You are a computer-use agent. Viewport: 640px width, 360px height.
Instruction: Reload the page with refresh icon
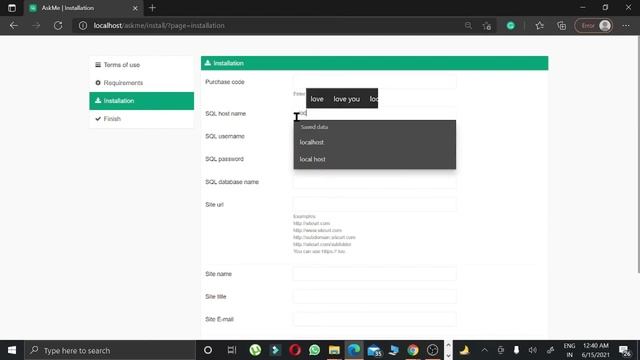pyautogui.click(x=58, y=25)
